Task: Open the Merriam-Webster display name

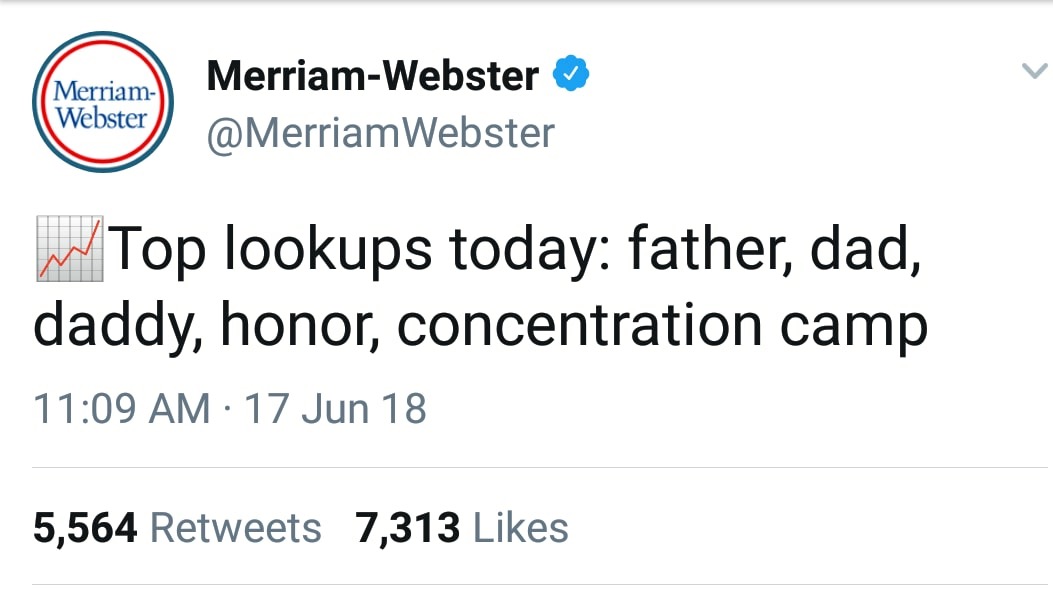Action: (373, 76)
